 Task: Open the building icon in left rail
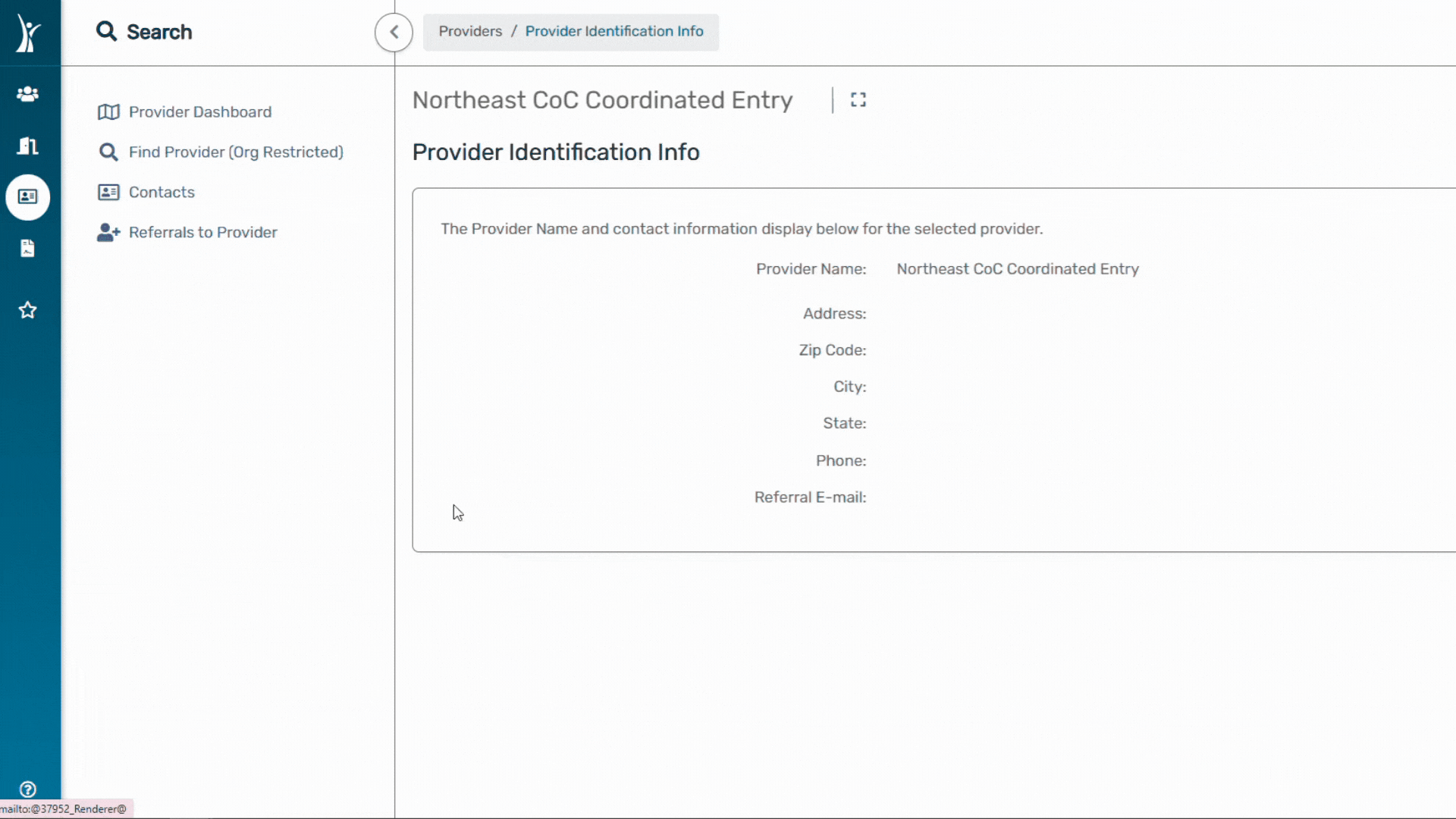click(28, 146)
